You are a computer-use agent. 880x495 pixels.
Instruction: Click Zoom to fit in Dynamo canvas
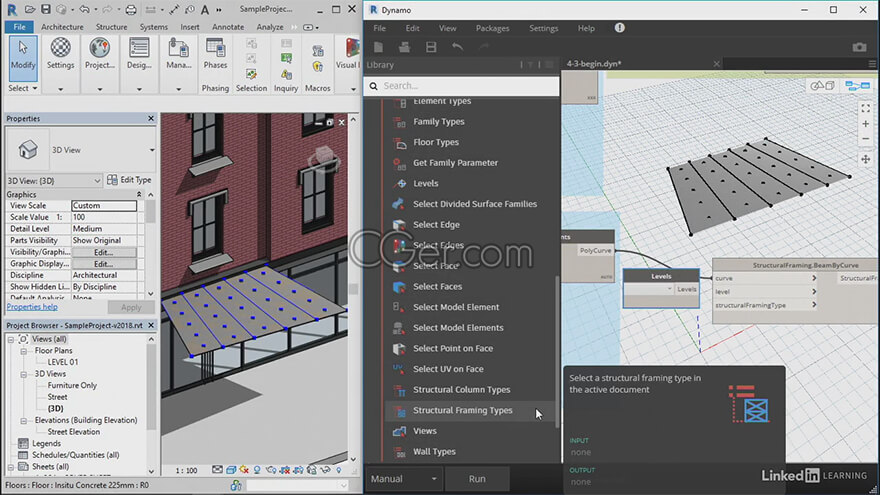tap(865, 108)
